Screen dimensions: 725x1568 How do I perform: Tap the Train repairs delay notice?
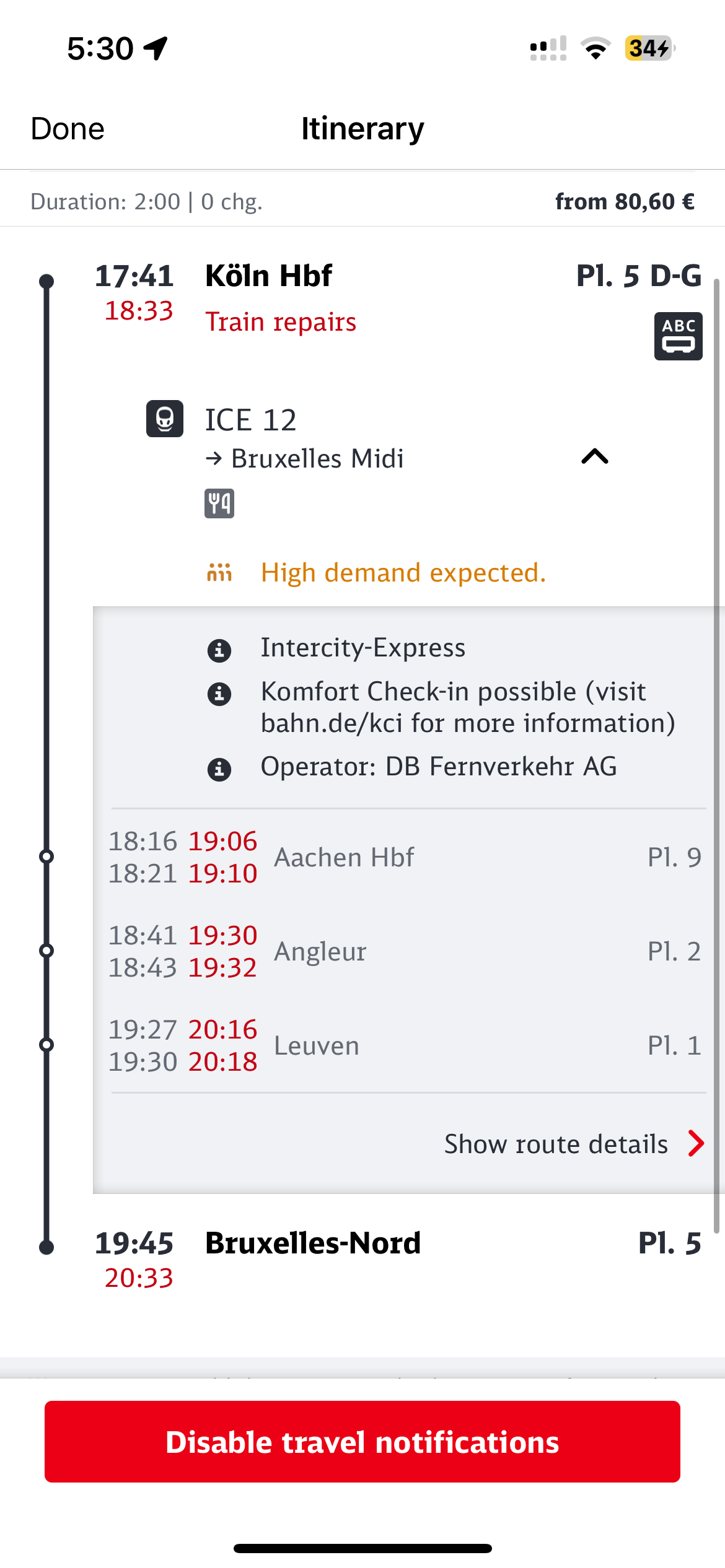[x=281, y=322]
